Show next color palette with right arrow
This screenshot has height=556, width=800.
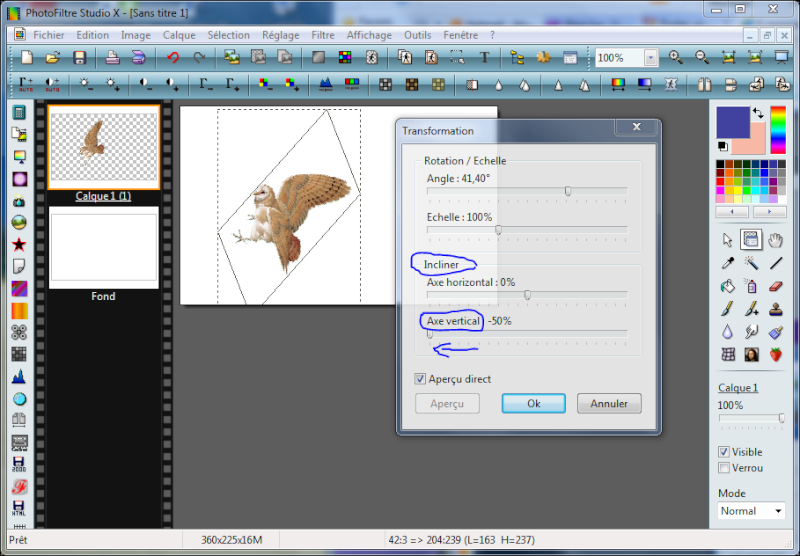pos(769,211)
